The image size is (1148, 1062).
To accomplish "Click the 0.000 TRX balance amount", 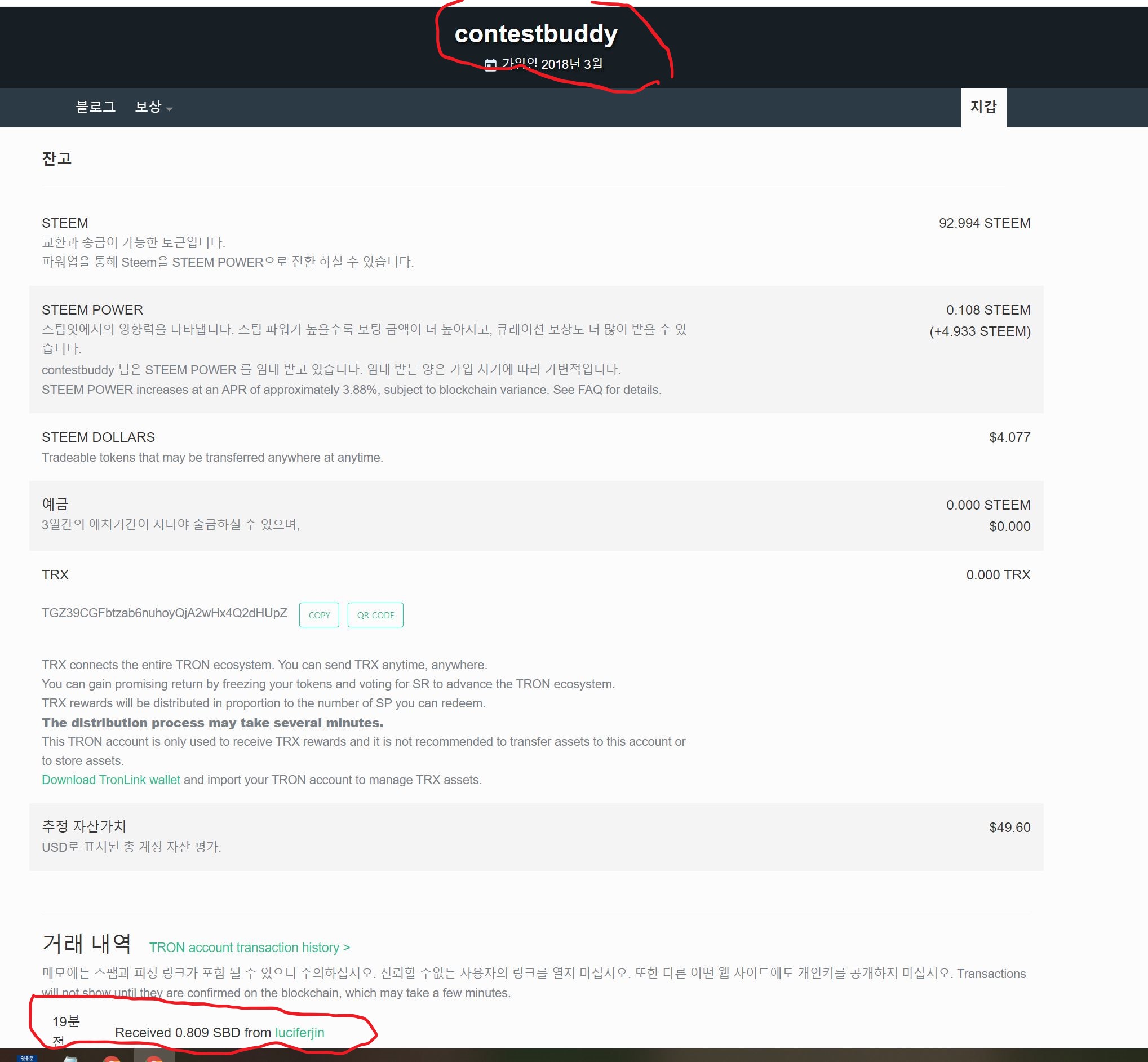I will [x=998, y=574].
